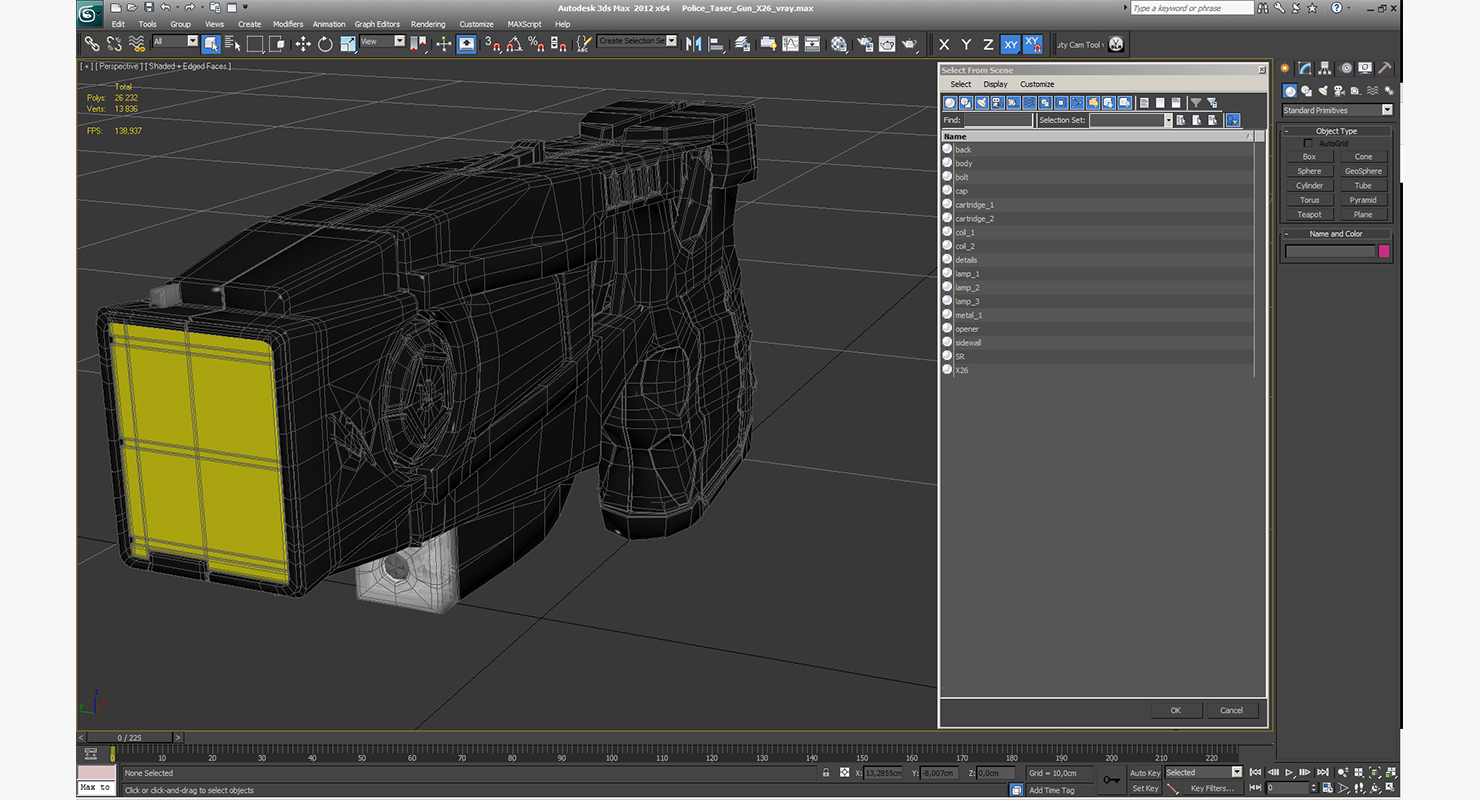Open the Modify command panel tab
Screen dimensions: 1480x800
pos(1305,68)
